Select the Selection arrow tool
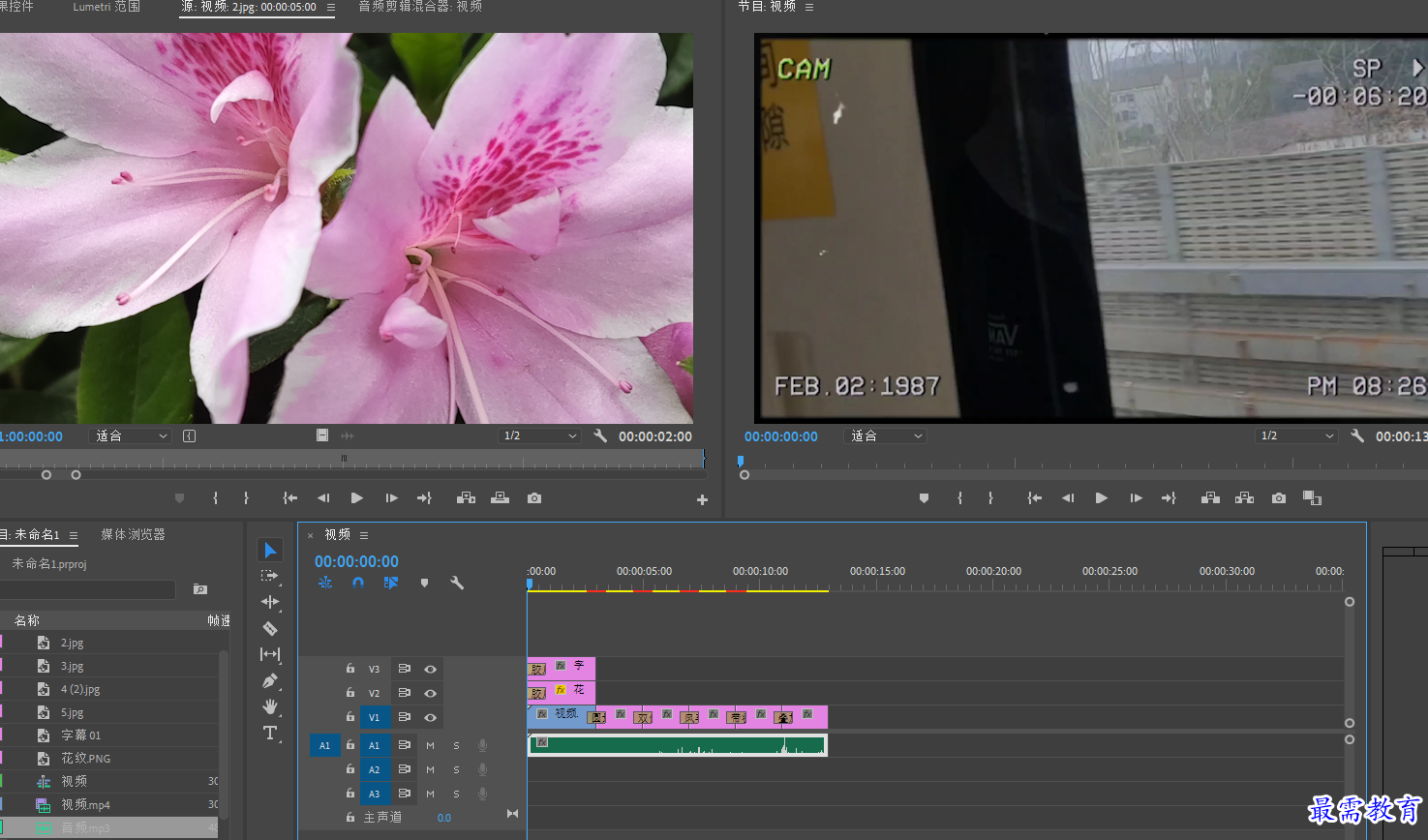 coord(270,550)
